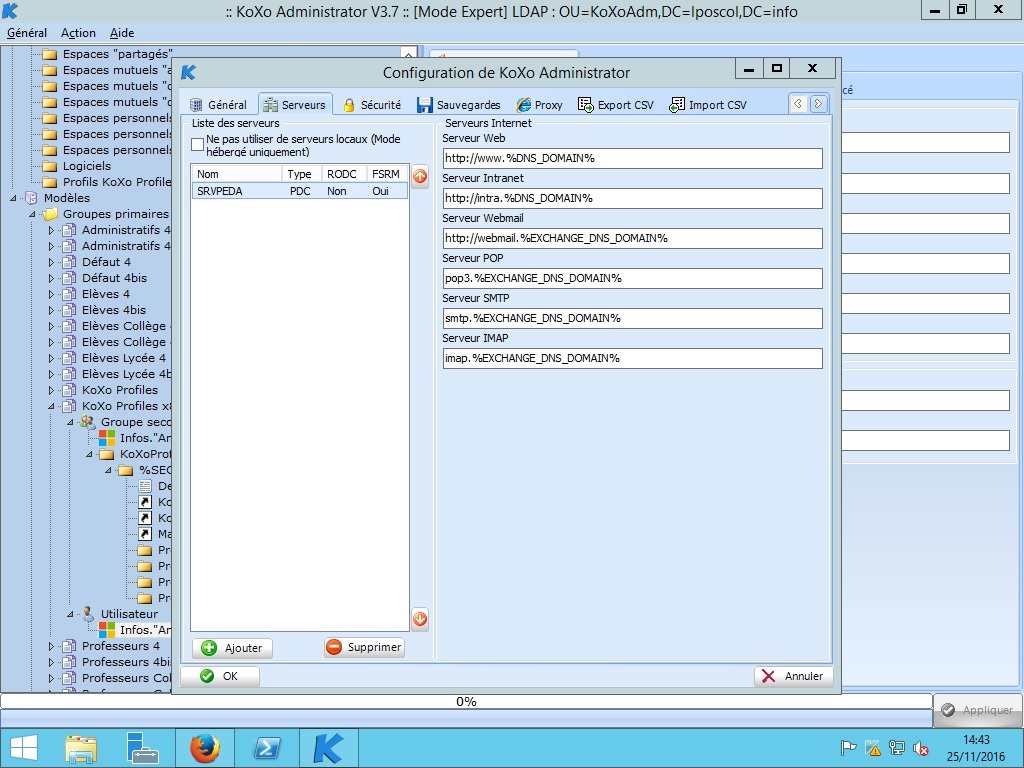Click the muted volume tray icon
Image resolution: width=1024 pixels, height=768 pixels.
(921, 748)
